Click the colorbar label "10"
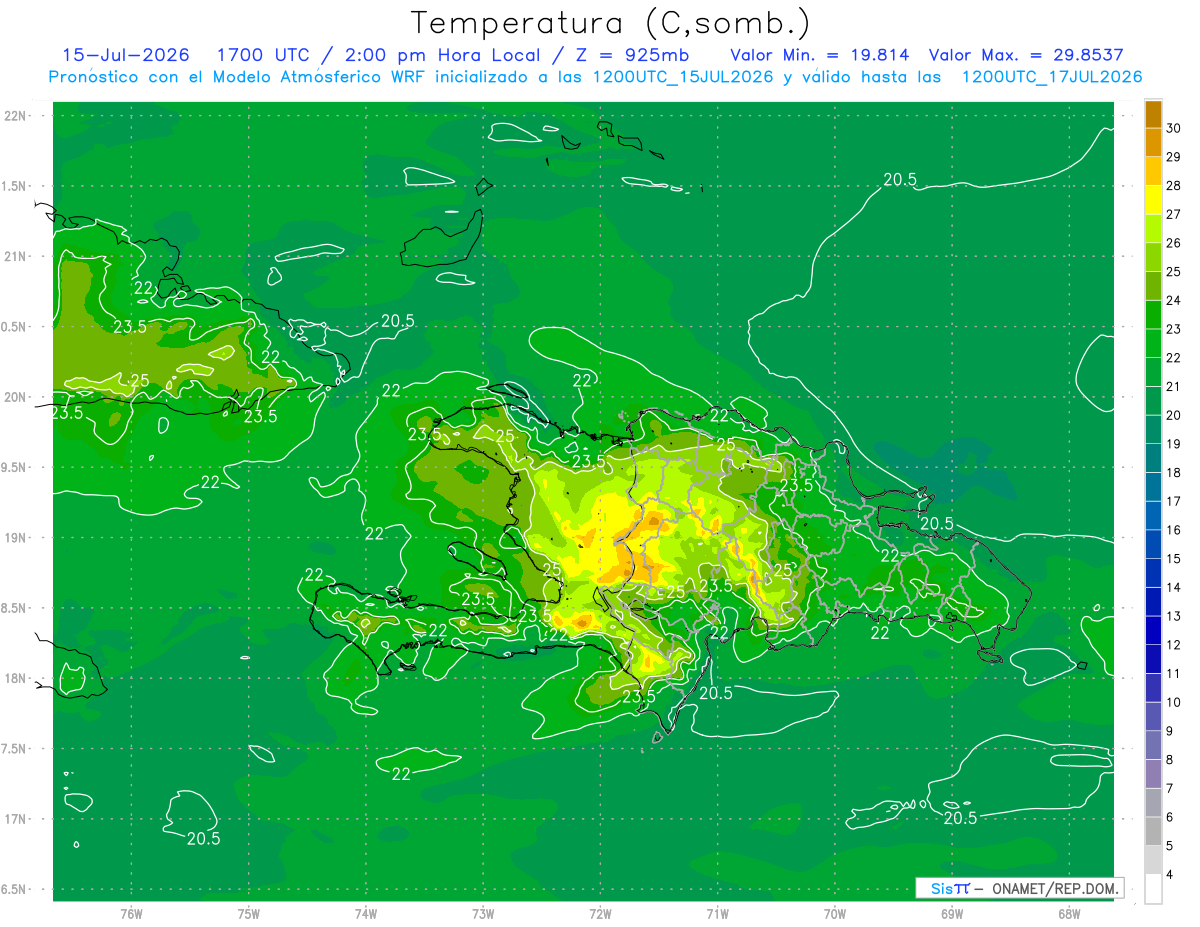The width and height of the screenshot is (1200, 927). tap(1174, 702)
